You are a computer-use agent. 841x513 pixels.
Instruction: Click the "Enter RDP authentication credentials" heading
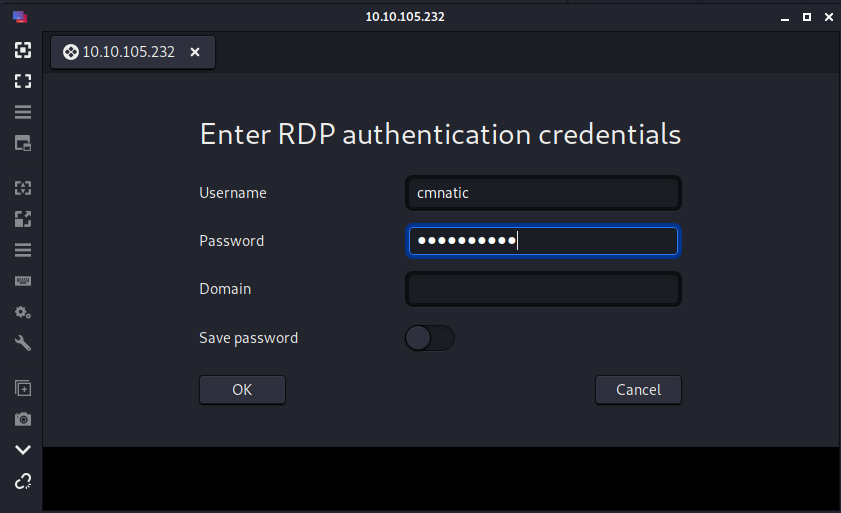click(x=440, y=134)
